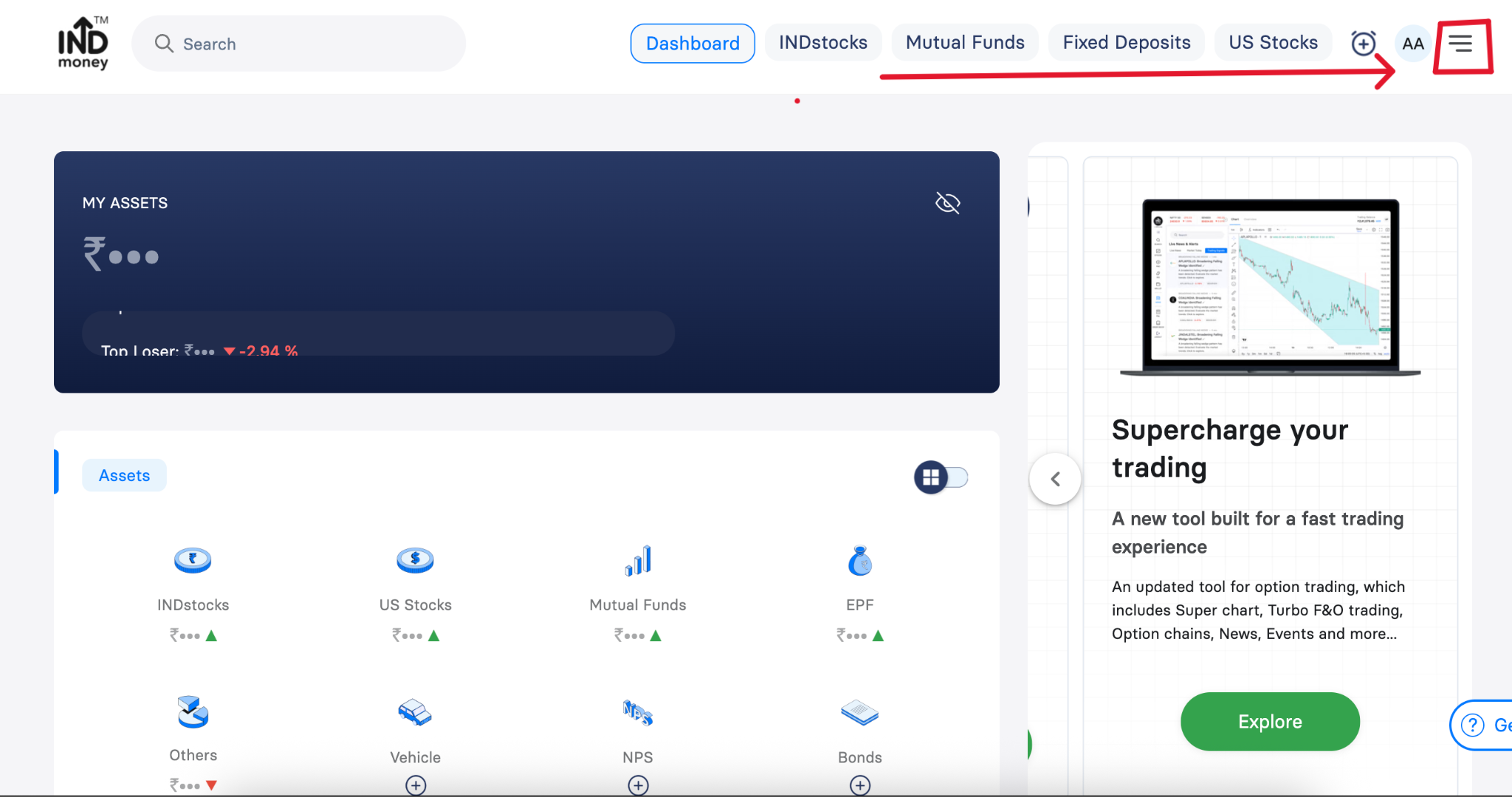1512x797 pixels.
Task: Click the search magnifier icon
Action: click(x=164, y=44)
